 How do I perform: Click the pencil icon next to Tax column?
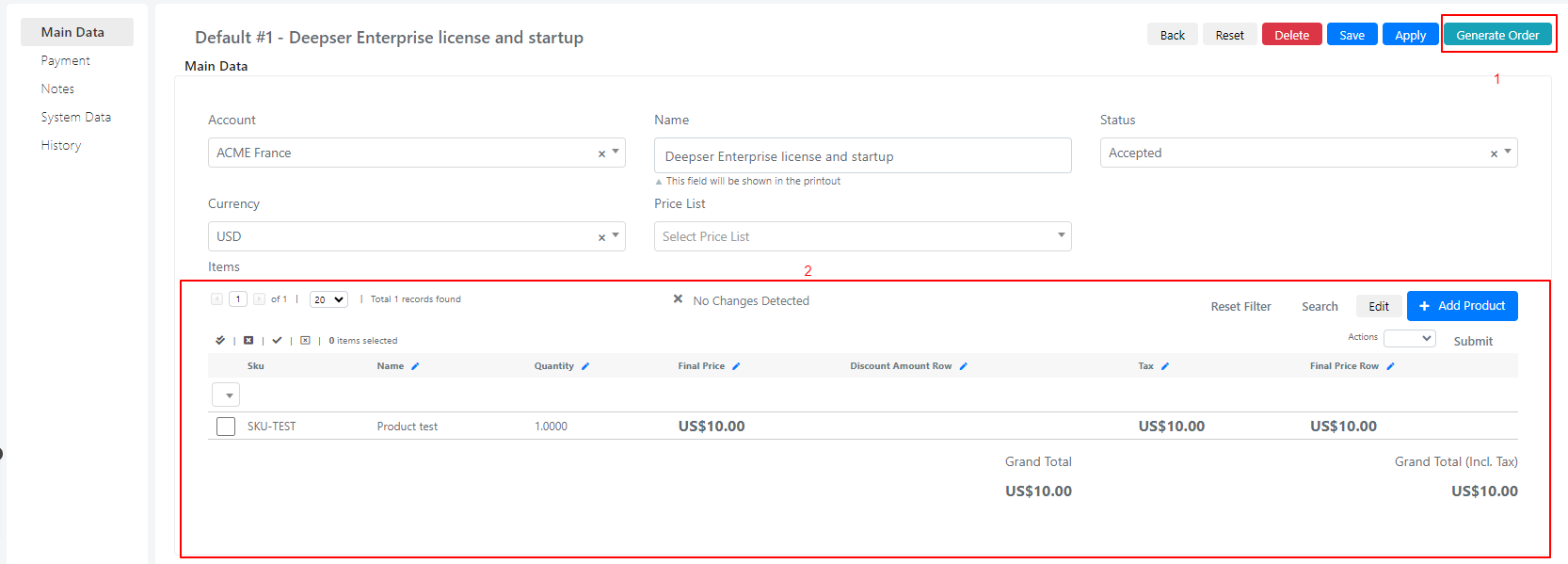[x=1165, y=366]
